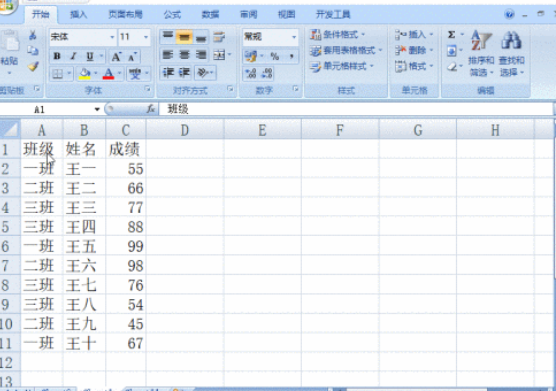The width and height of the screenshot is (556, 391).
Task: Open the 常规 number format dropdown
Action: (294, 37)
